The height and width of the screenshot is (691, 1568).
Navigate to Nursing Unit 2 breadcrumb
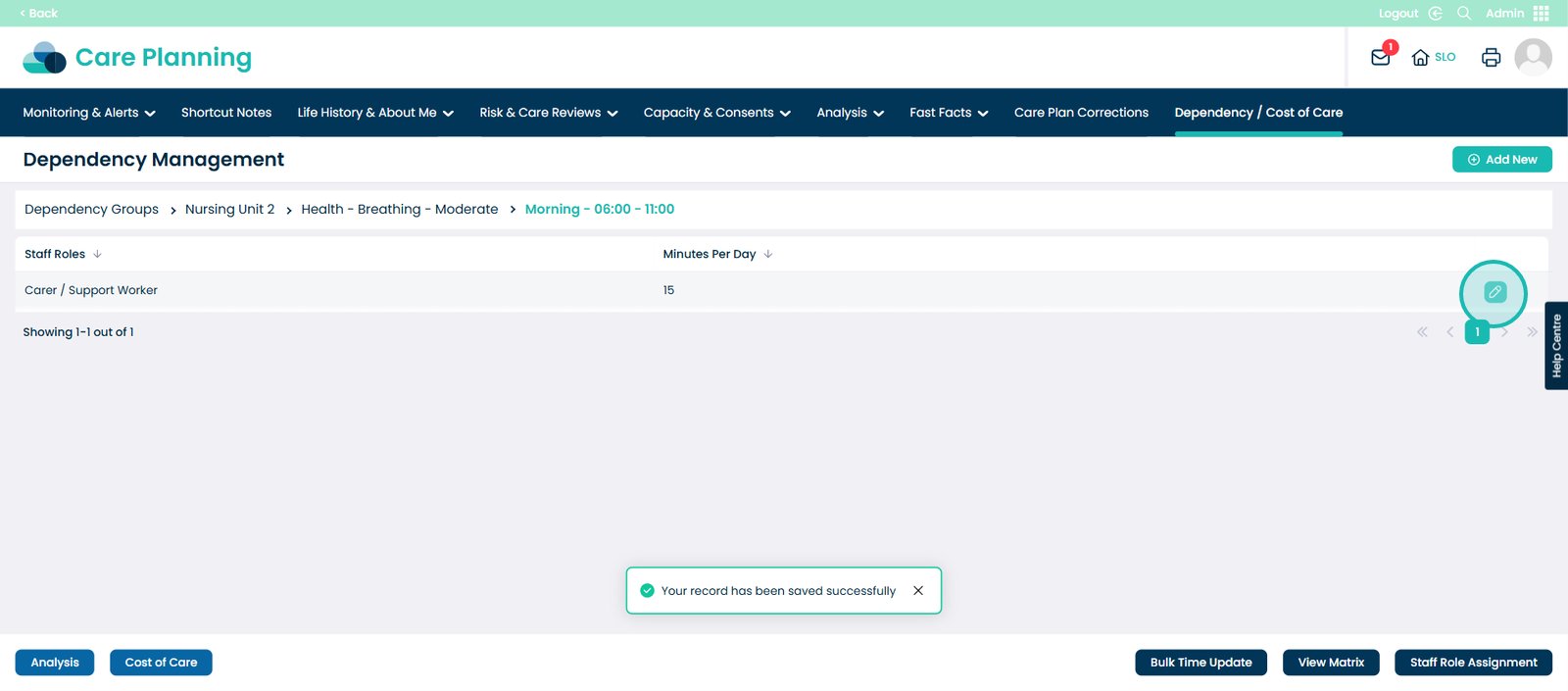coord(229,209)
